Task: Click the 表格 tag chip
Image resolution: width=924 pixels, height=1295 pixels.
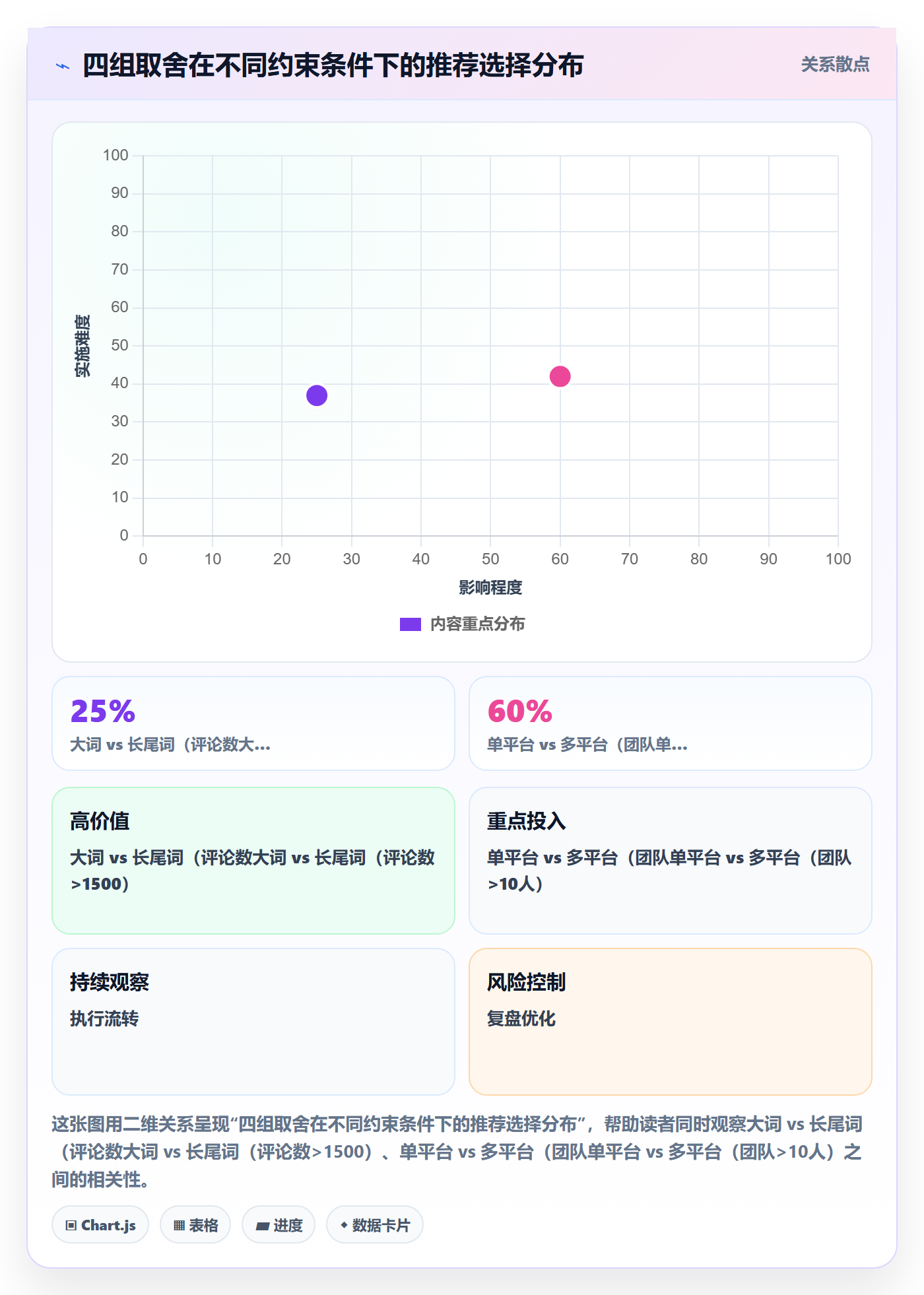Action: (195, 1225)
